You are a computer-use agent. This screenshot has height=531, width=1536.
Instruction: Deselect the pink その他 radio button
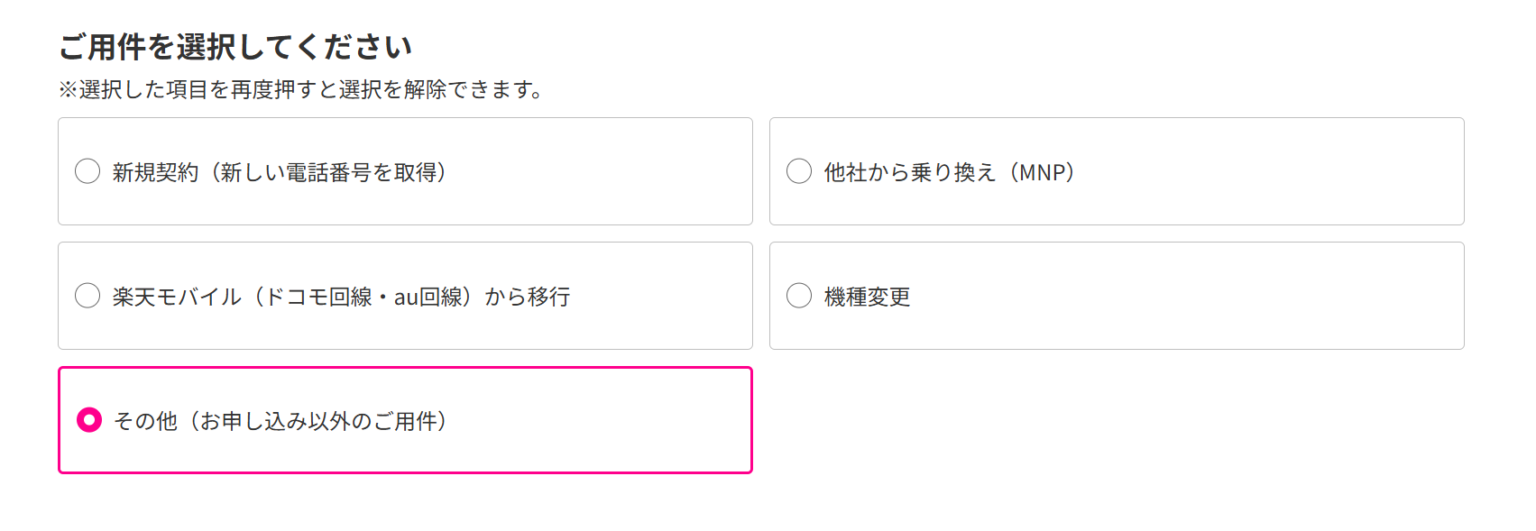click(89, 420)
